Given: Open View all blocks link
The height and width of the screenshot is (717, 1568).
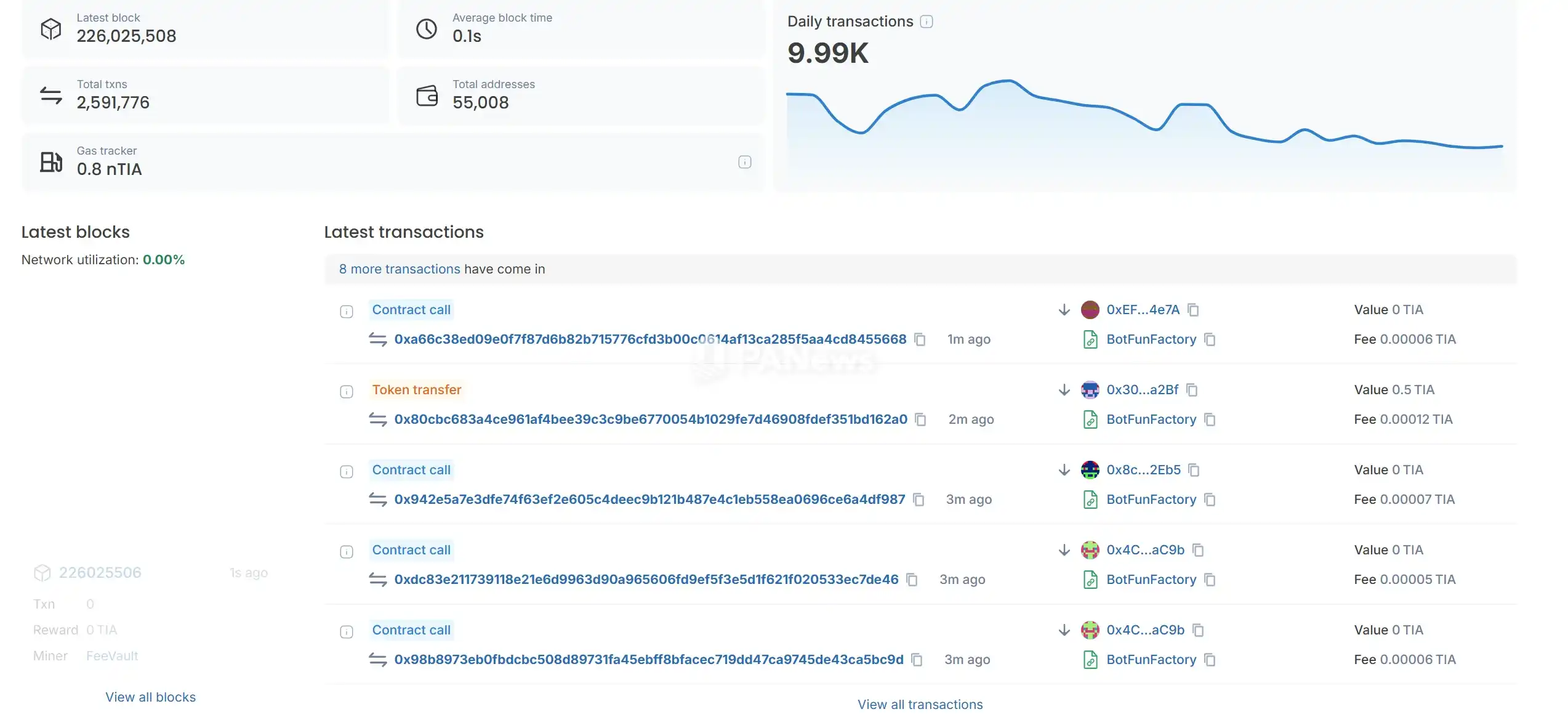Looking at the screenshot, I should click(150, 697).
